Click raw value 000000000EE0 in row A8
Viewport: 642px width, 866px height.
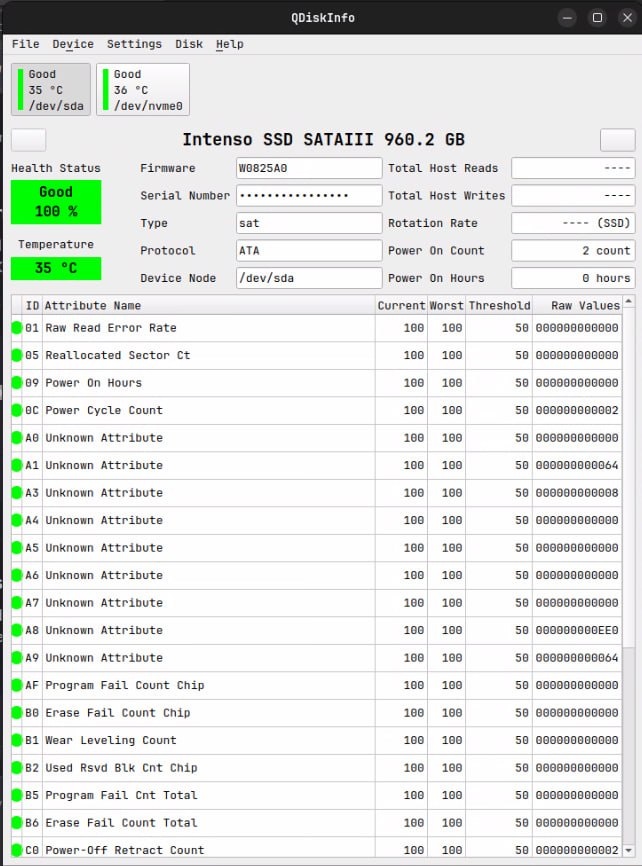point(577,630)
